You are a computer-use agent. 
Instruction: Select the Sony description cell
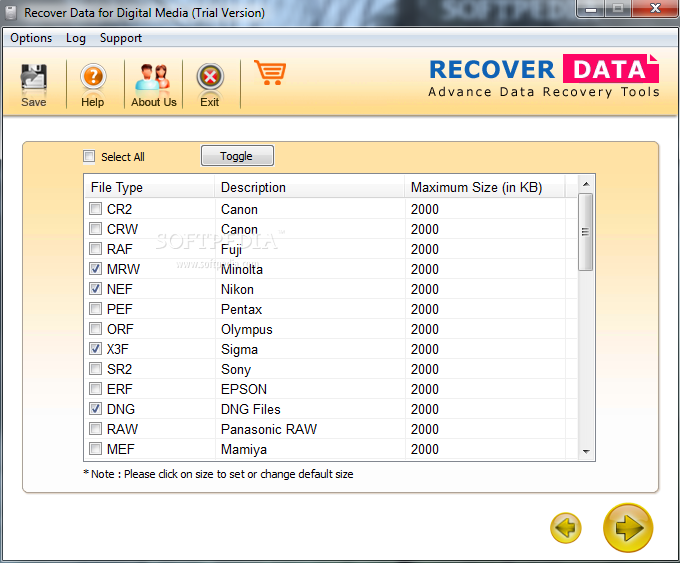[235, 370]
